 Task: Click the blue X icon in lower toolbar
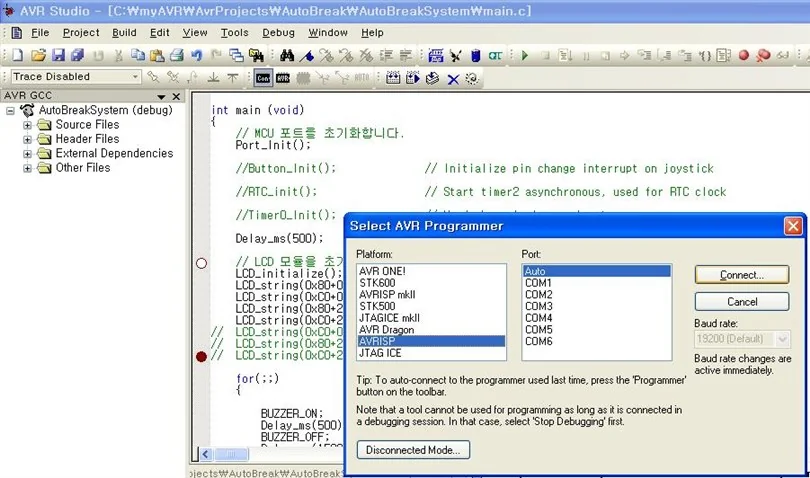(453, 79)
